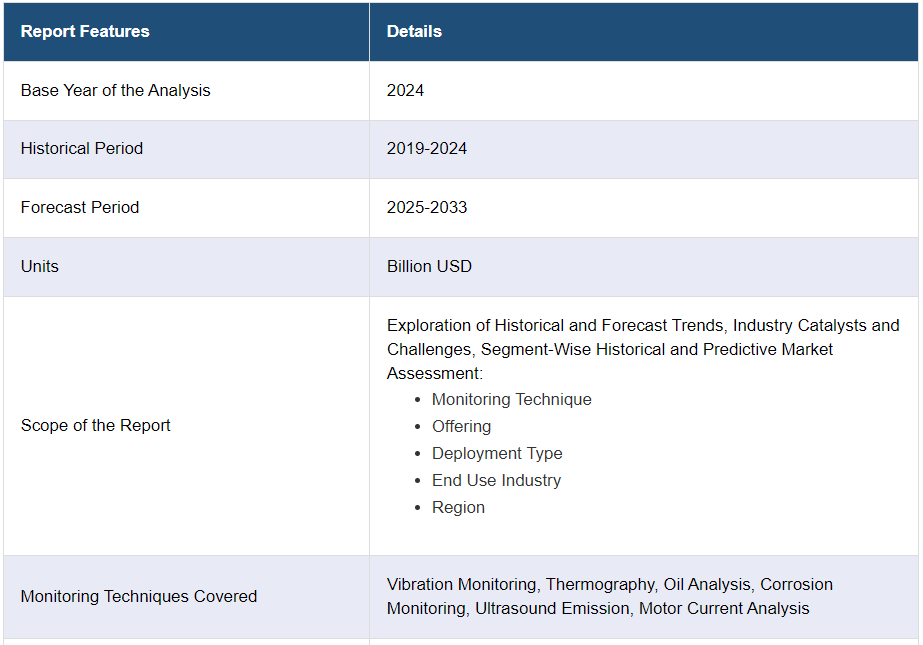Click the Motor Current Analysis text

724,608
